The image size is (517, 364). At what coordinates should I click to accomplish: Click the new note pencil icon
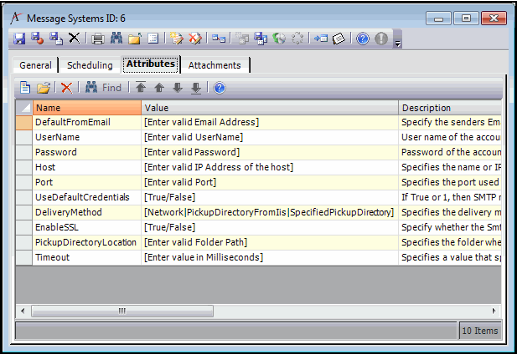click(176, 39)
